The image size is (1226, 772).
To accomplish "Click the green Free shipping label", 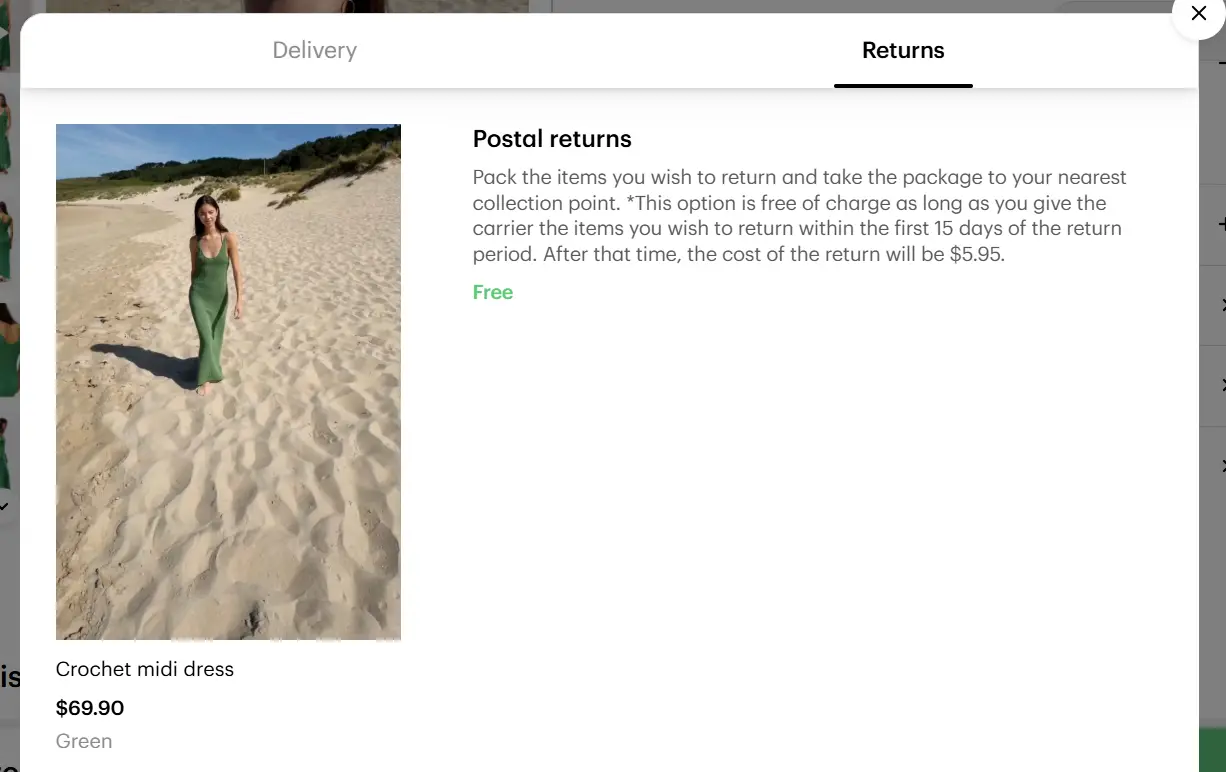I will [x=492, y=292].
